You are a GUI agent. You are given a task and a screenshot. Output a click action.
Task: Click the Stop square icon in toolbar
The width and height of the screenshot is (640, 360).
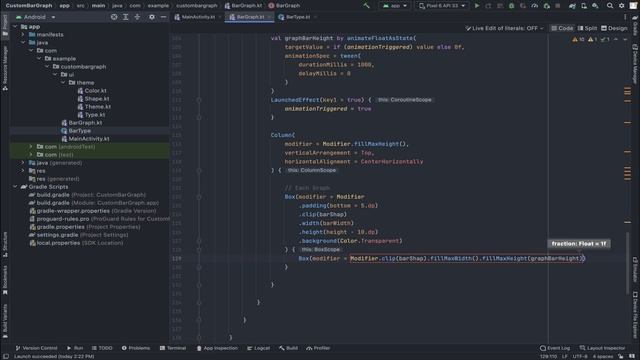[558, 6]
